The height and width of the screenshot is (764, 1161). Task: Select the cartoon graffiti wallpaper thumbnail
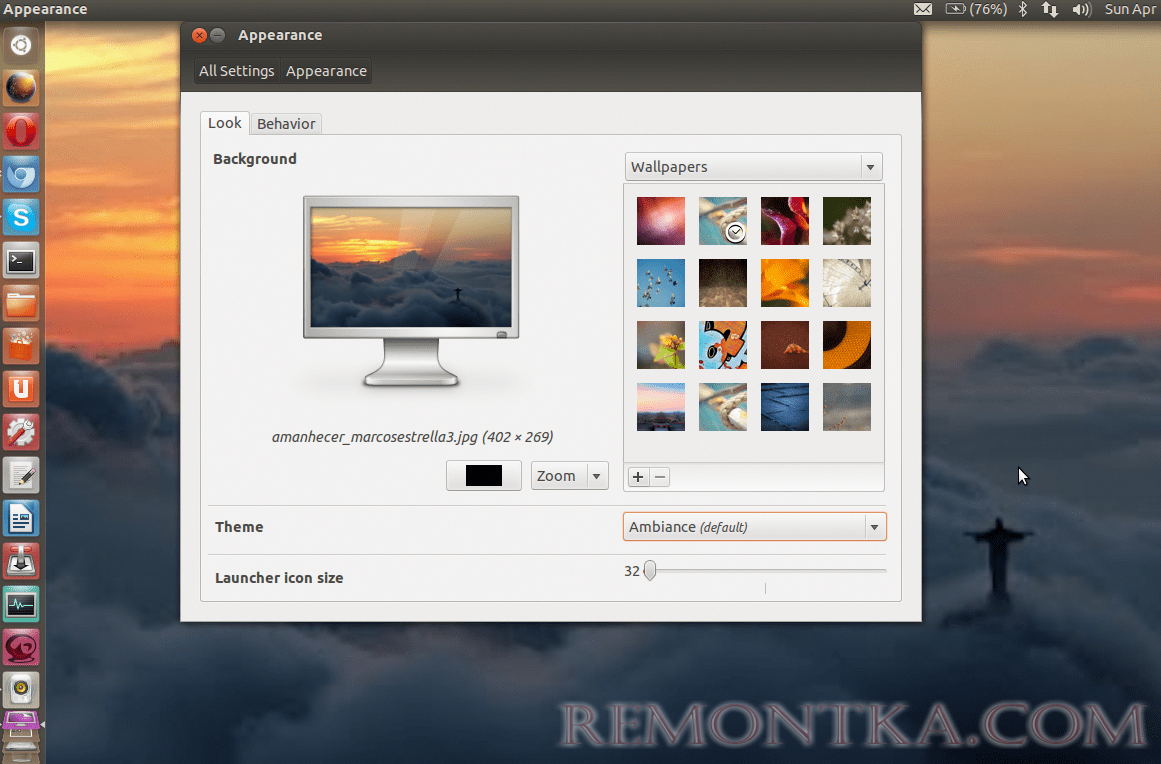click(x=723, y=345)
